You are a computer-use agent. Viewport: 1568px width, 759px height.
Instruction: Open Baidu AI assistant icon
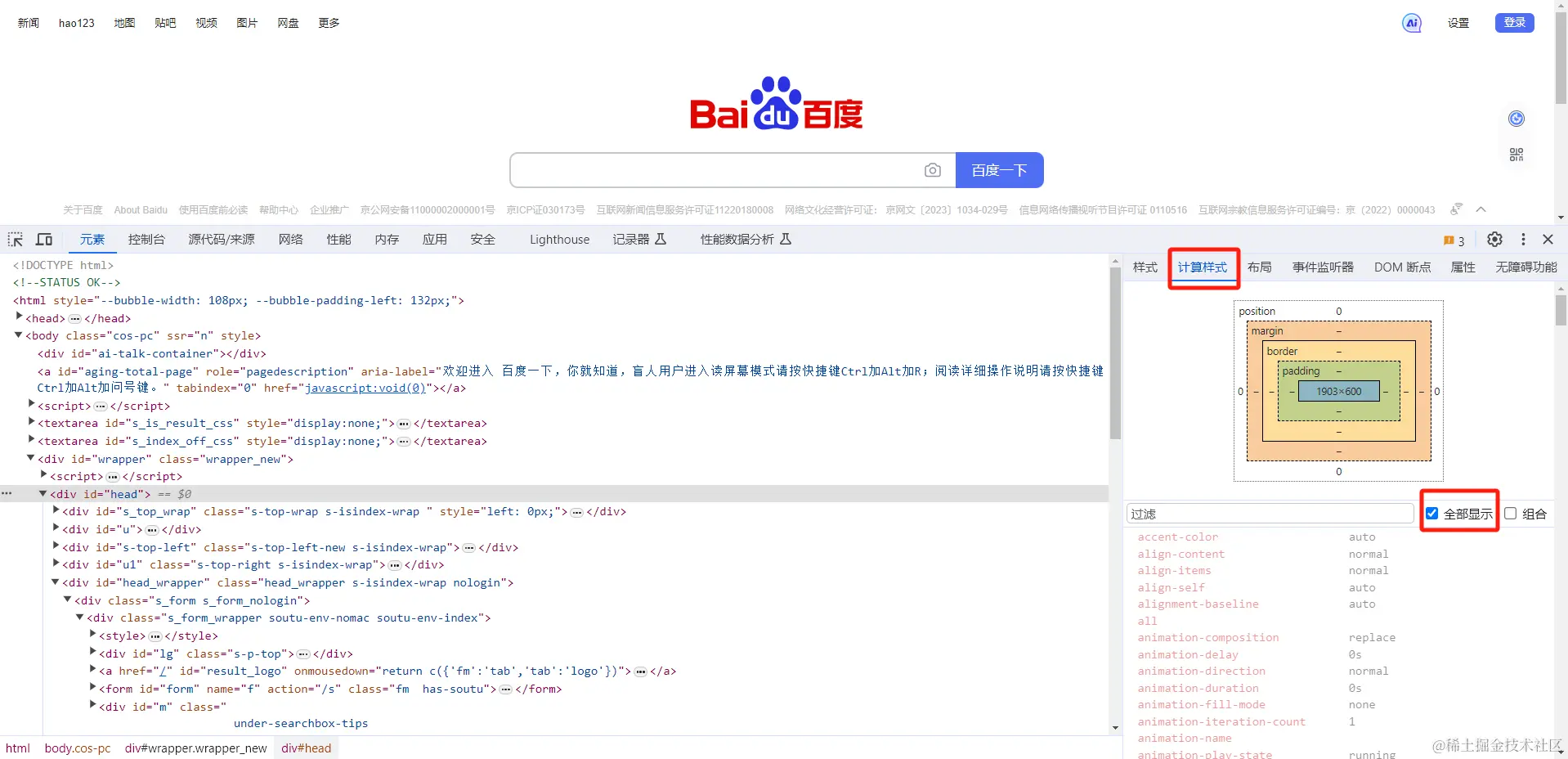(x=1412, y=23)
